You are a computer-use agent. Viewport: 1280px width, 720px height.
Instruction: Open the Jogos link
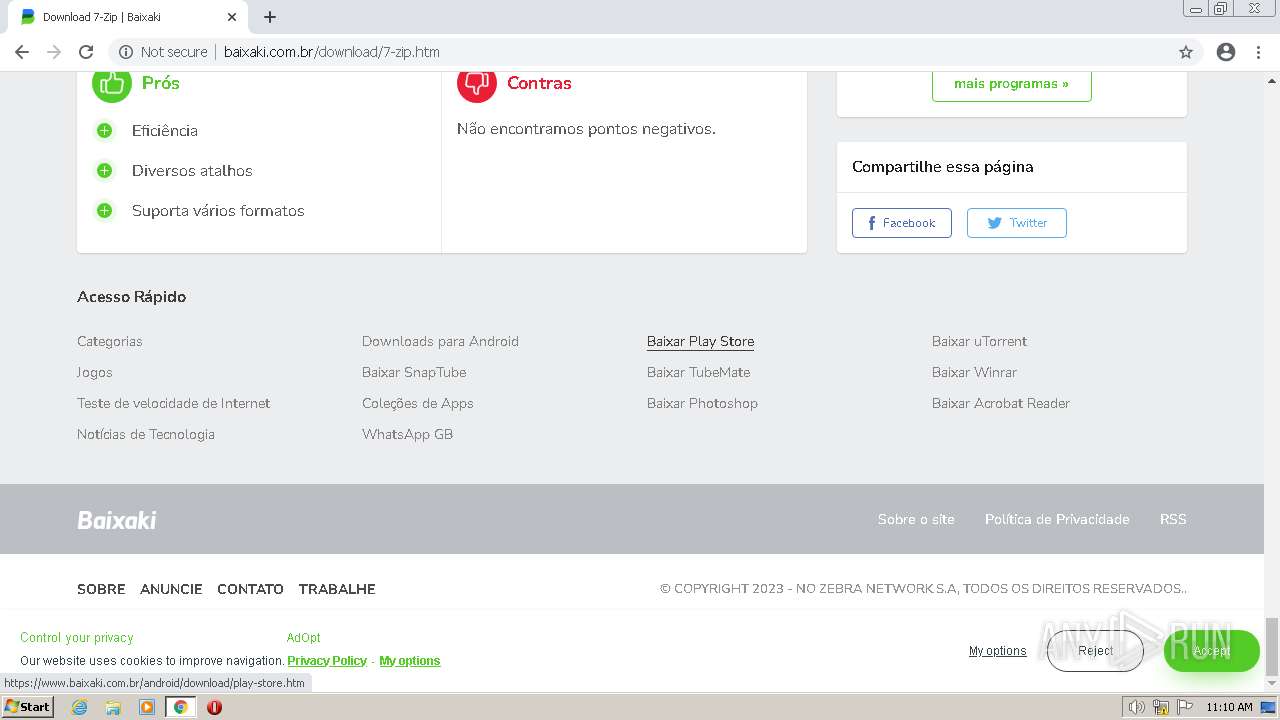point(95,372)
